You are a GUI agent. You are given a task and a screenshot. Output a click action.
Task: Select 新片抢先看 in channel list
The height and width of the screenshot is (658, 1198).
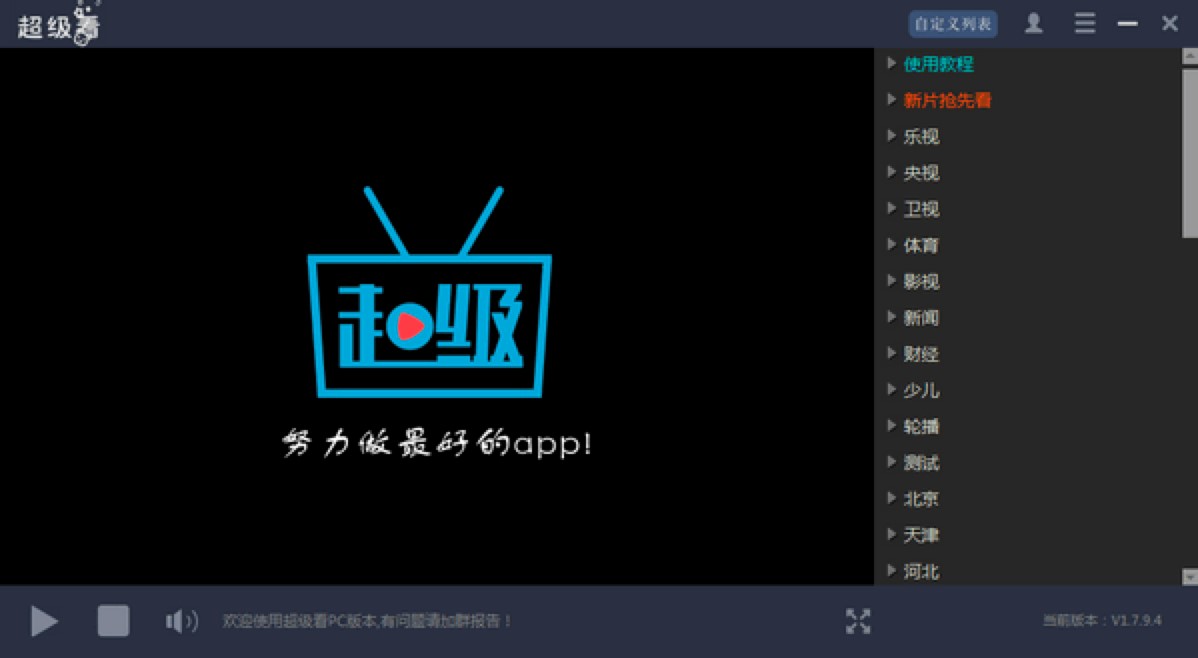[947, 100]
